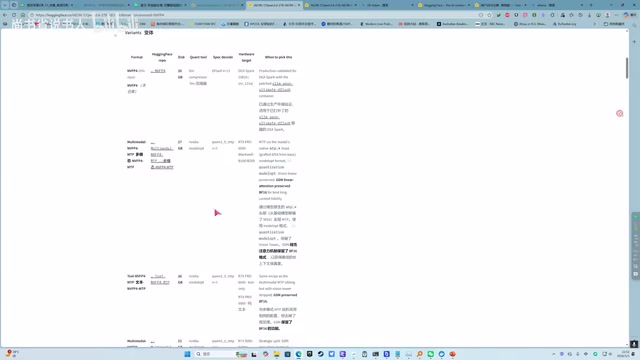Click the pink floating extension icon

(x=620, y=113)
